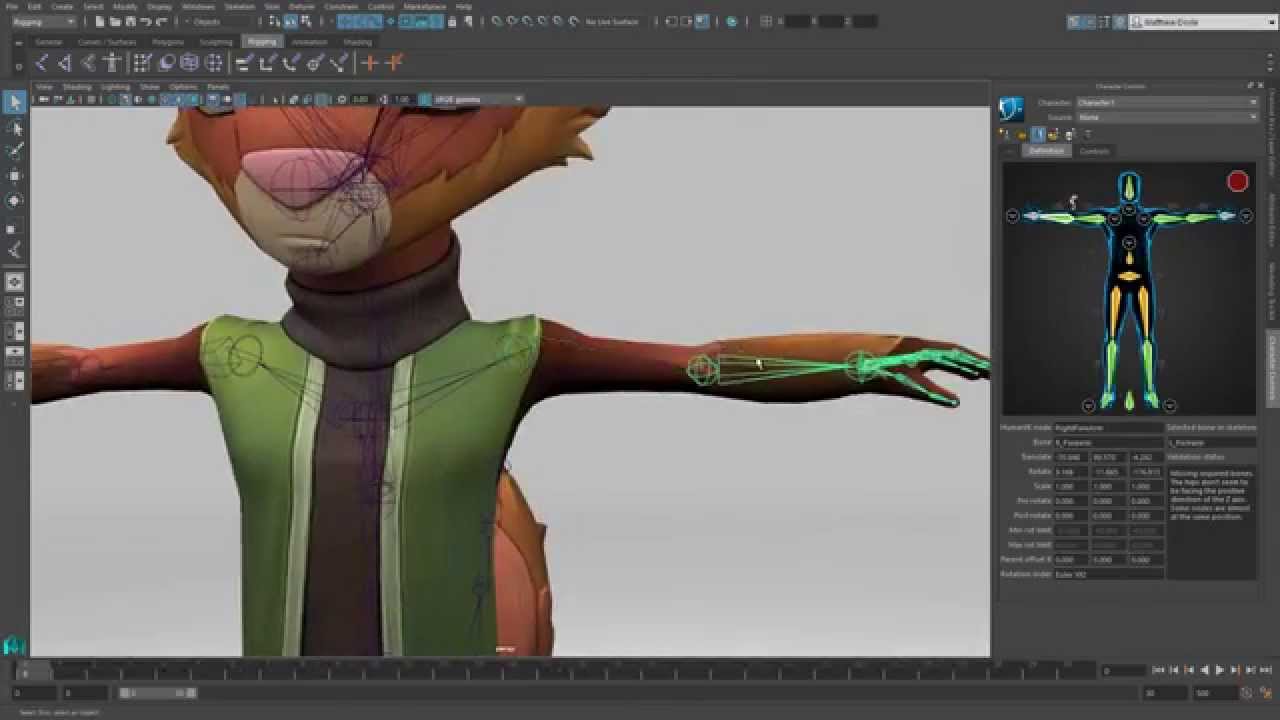Toggle Snap to grids magnet
This screenshot has width=1280, height=720.
(x=497, y=21)
